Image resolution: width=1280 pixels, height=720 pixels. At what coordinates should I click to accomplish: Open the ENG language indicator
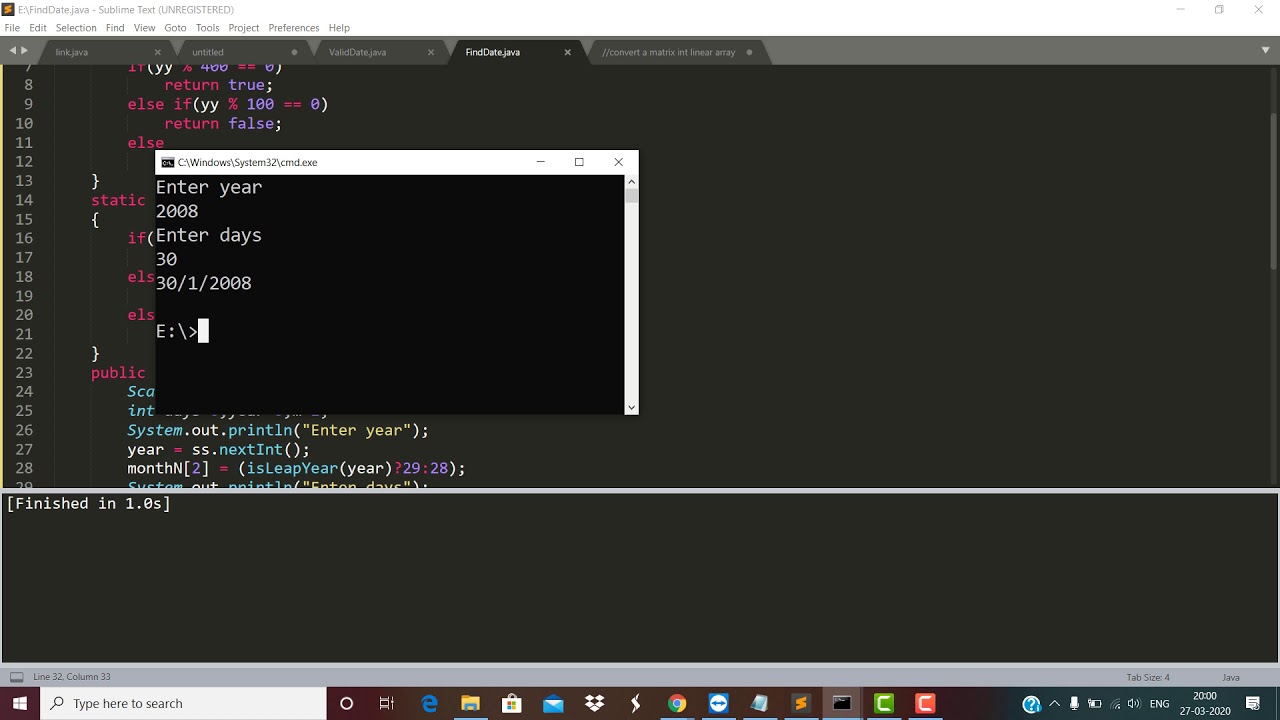pos(1160,704)
